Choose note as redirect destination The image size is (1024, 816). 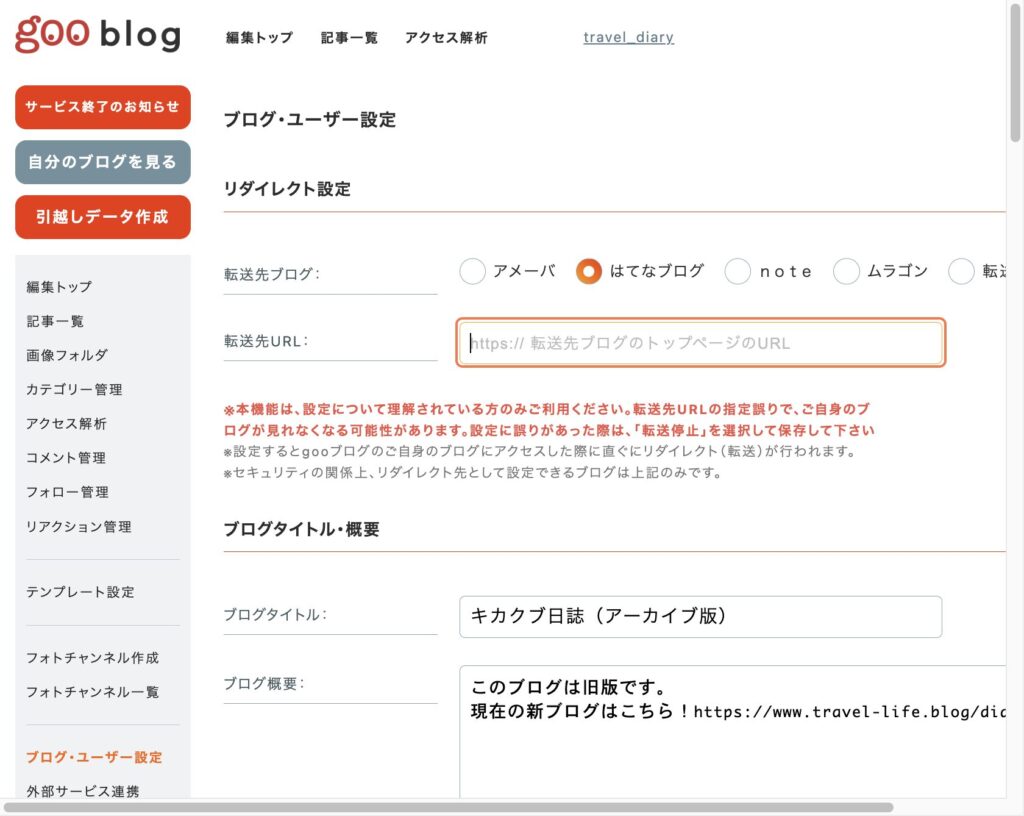(x=738, y=271)
